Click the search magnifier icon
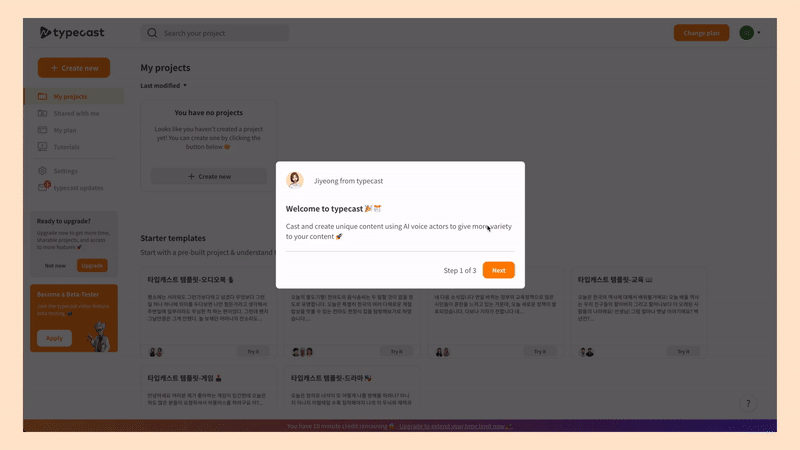800x450 pixels. 152,33
